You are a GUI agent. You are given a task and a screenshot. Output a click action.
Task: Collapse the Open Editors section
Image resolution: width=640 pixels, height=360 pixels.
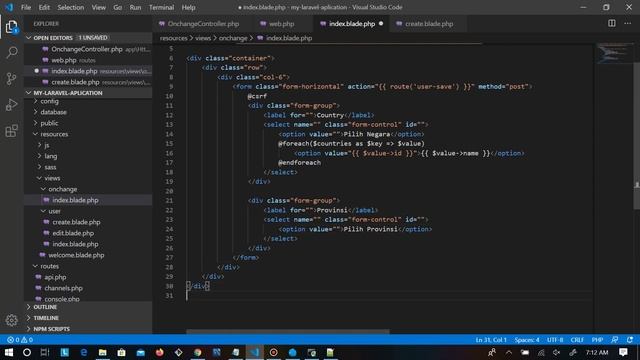(88, 38)
